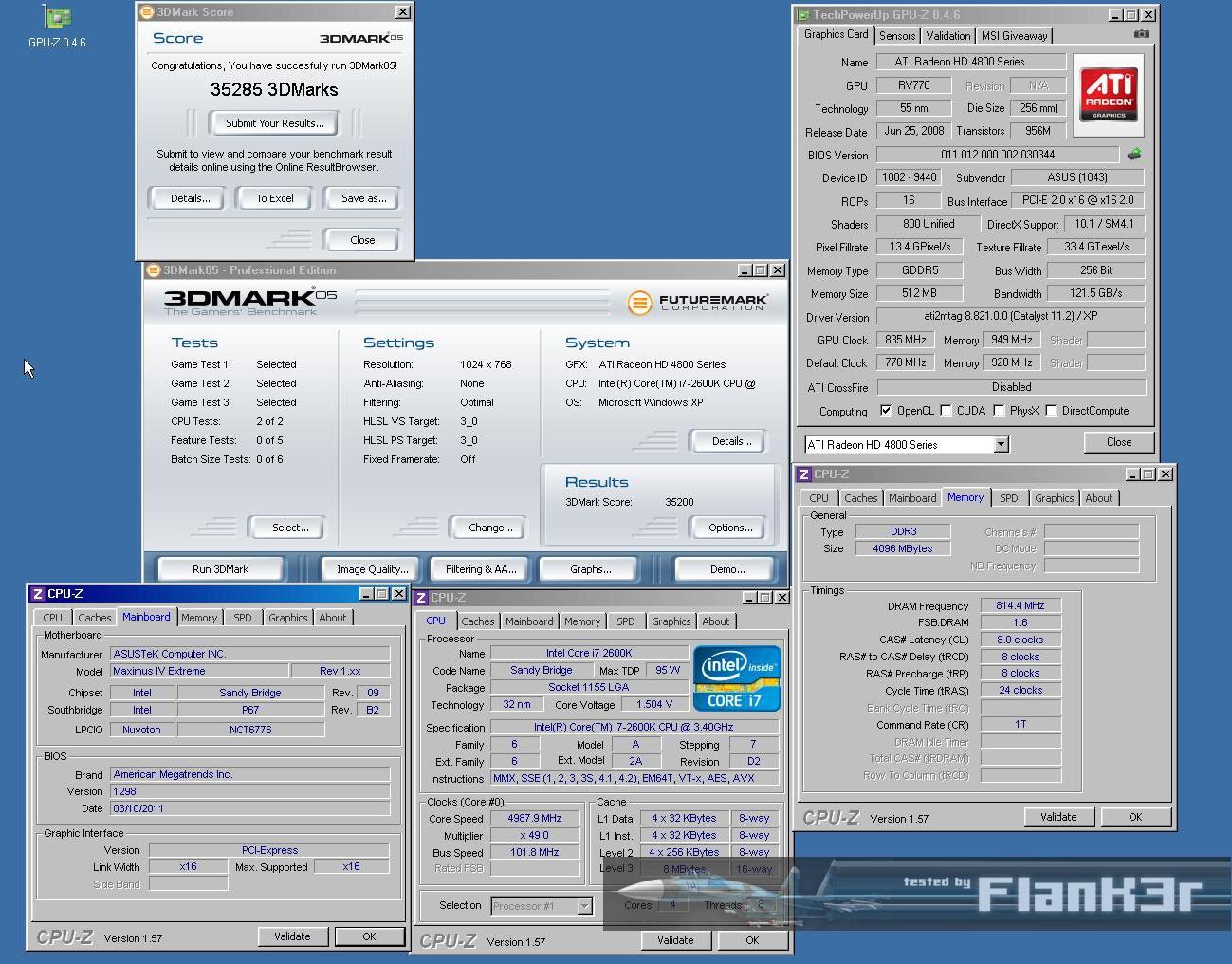Switch to the Validation tab in GPU-Z
Viewport: 1232px width, 964px height.
click(x=948, y=36)
